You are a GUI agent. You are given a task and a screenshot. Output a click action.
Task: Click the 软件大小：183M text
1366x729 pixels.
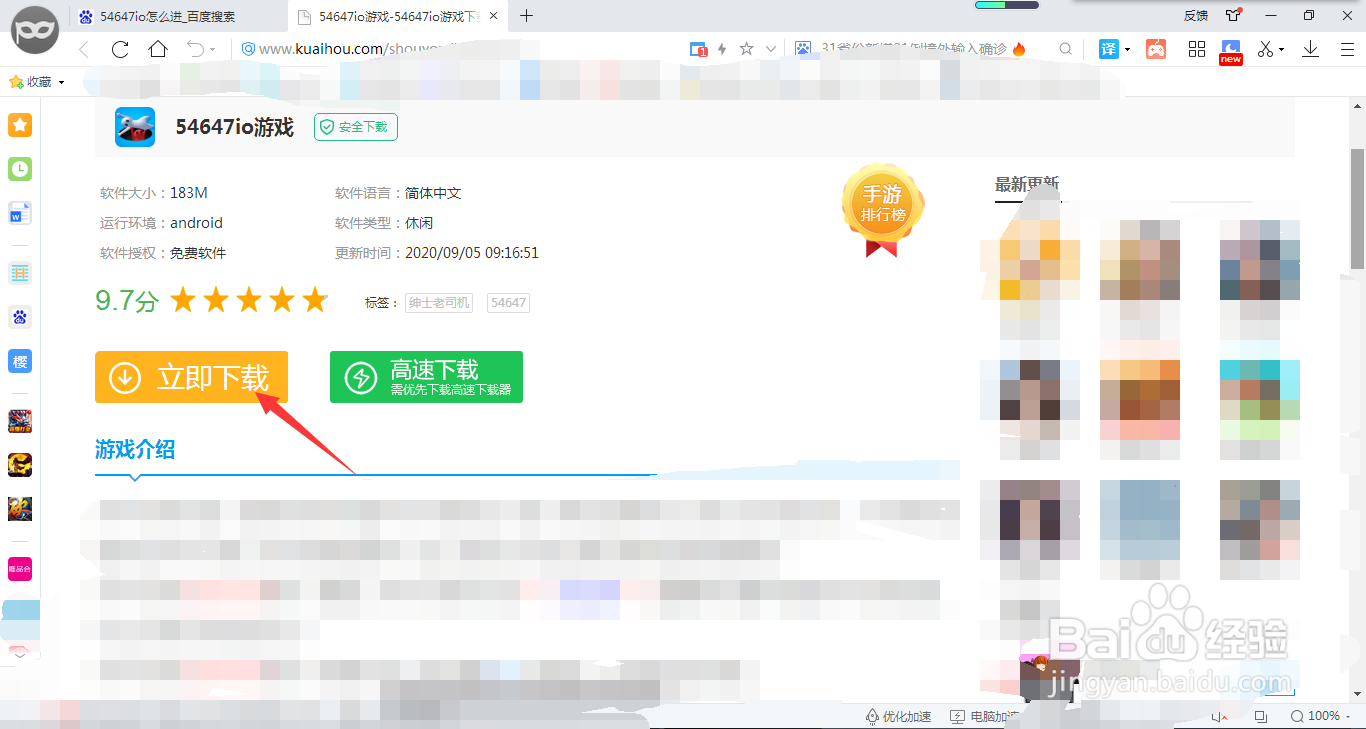pyautogui.click(x=154, y=193)
